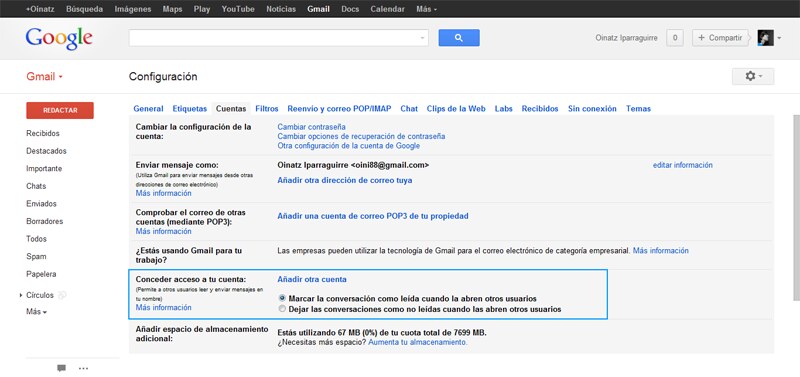Open the account arrow next to avatar
Screen dimensions: 800x377
click(x=779, y=38)
